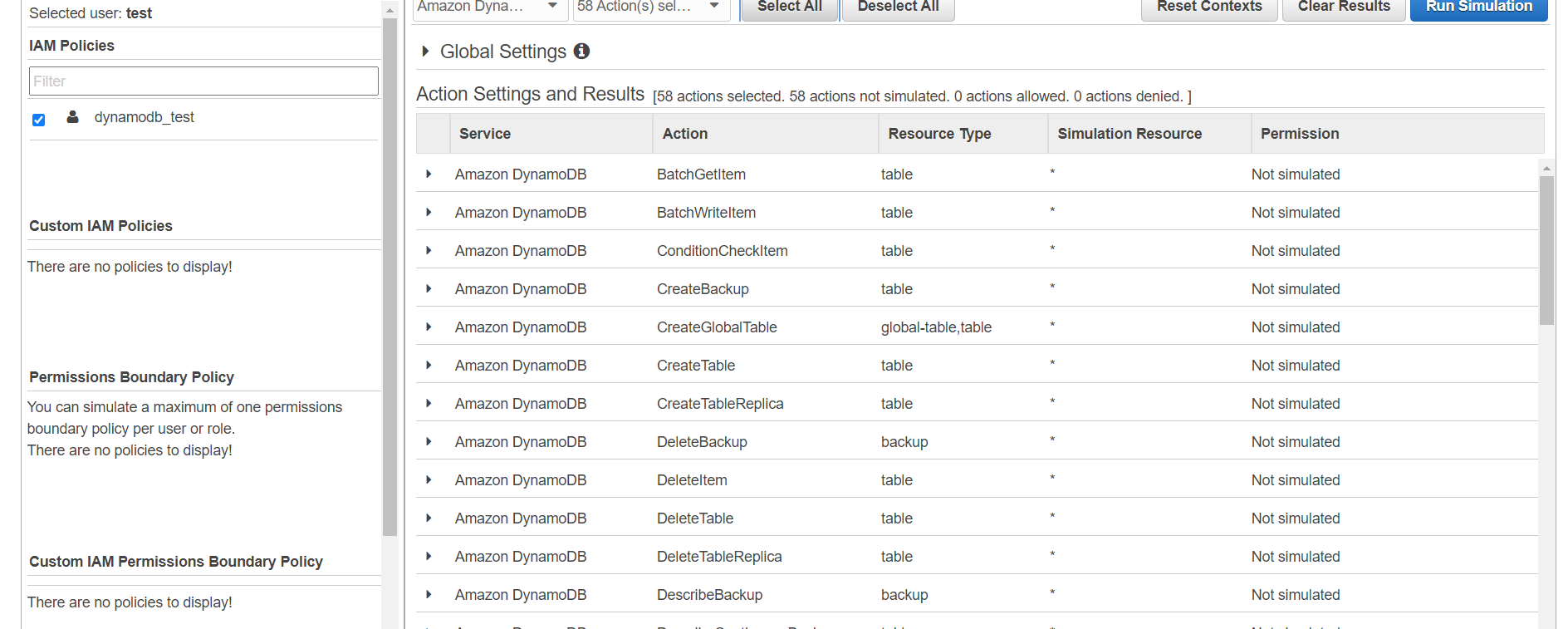Click Not simulated for CreateTable
The height and width of the screenshot is (629, 1568).
click(1296, 366)
